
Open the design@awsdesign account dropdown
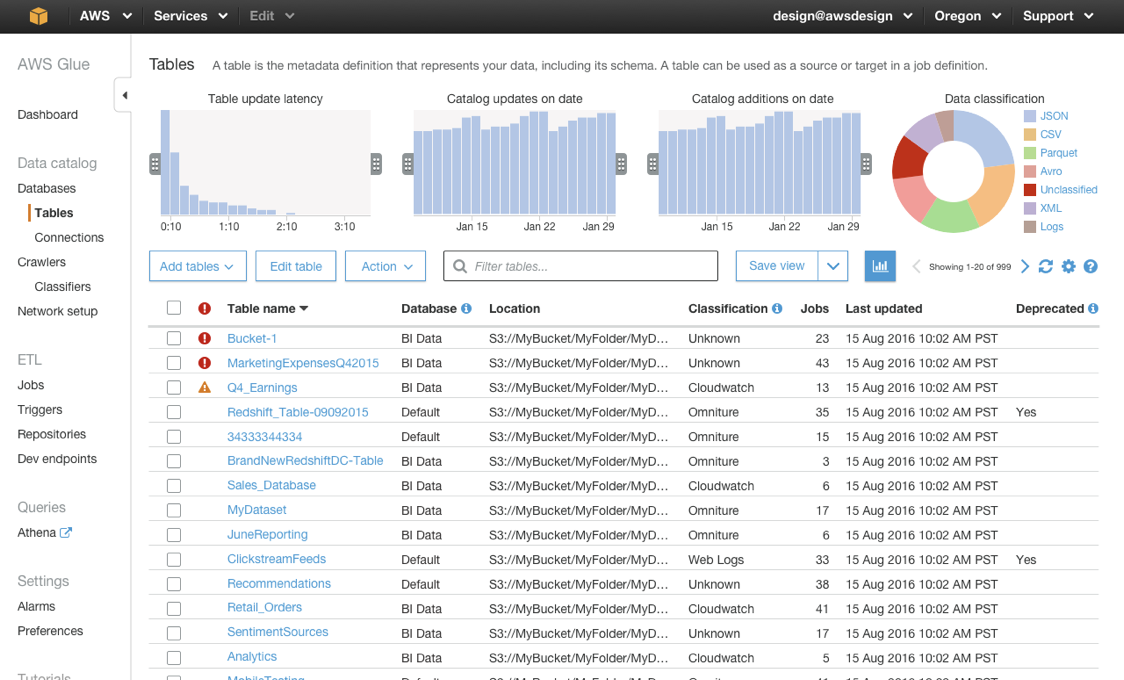click(842, 16)
